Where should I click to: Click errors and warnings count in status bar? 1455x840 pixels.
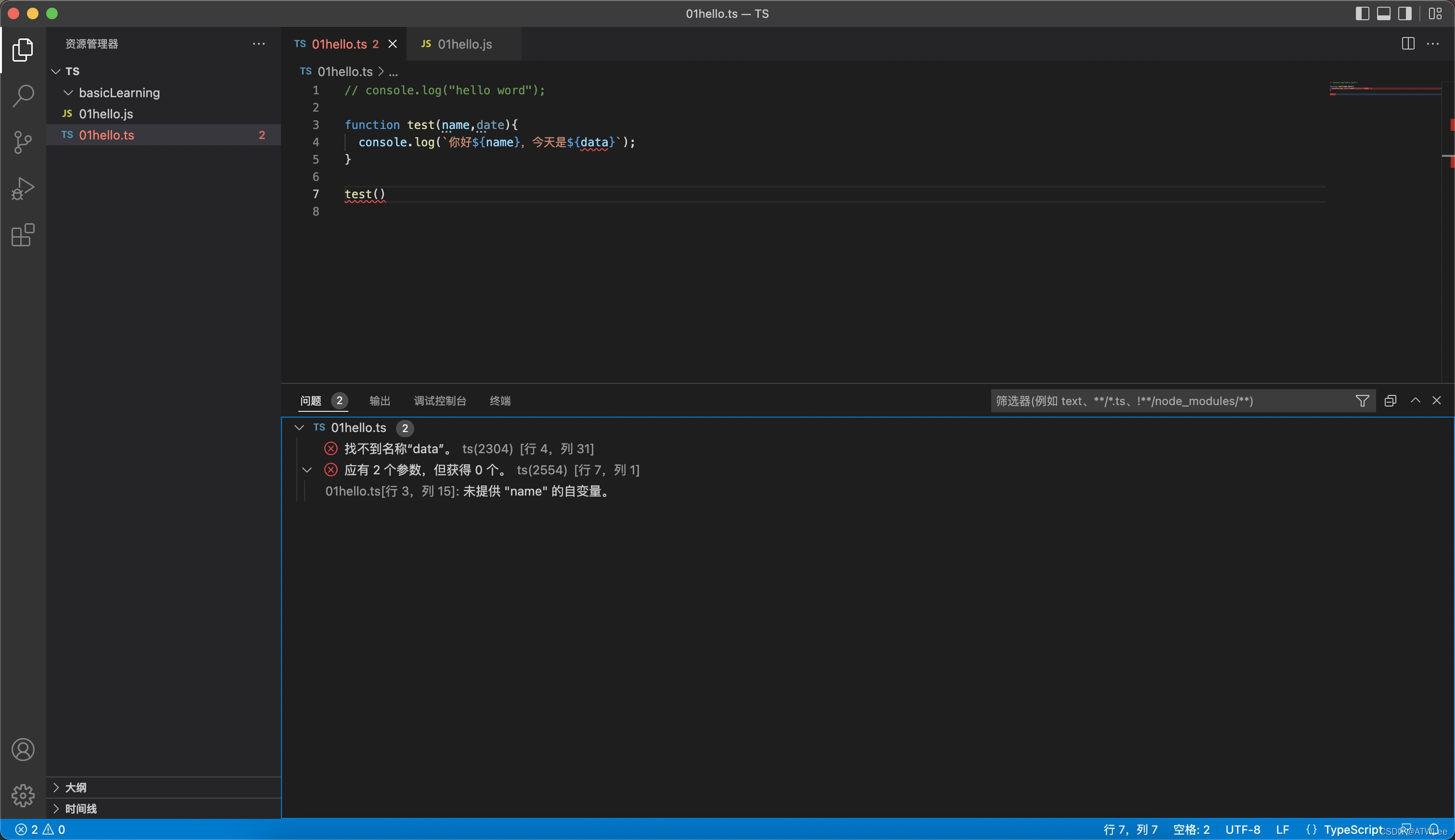(x=40, y=829)
